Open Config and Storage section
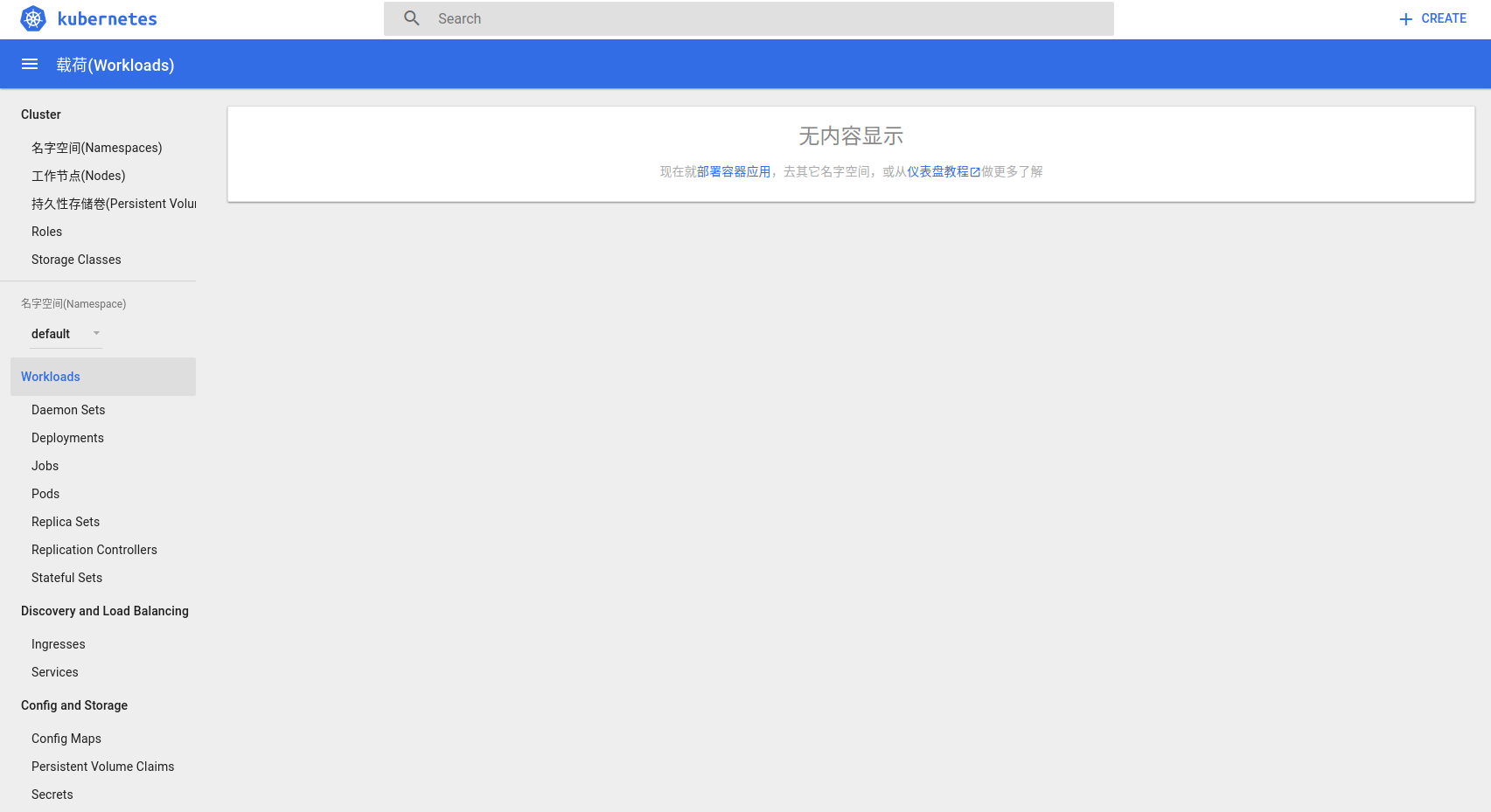The image size is (1491, 812). (x=74, y=705)
